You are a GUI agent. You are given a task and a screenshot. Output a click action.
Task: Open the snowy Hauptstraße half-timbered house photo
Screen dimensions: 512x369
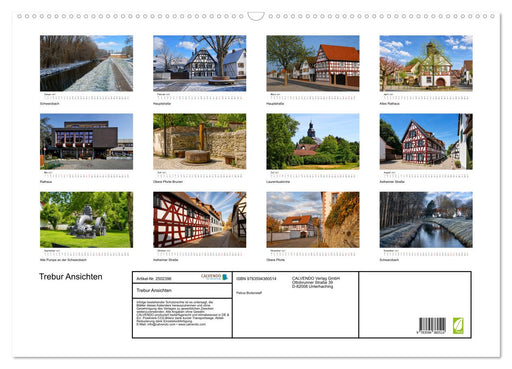[200, 63]
